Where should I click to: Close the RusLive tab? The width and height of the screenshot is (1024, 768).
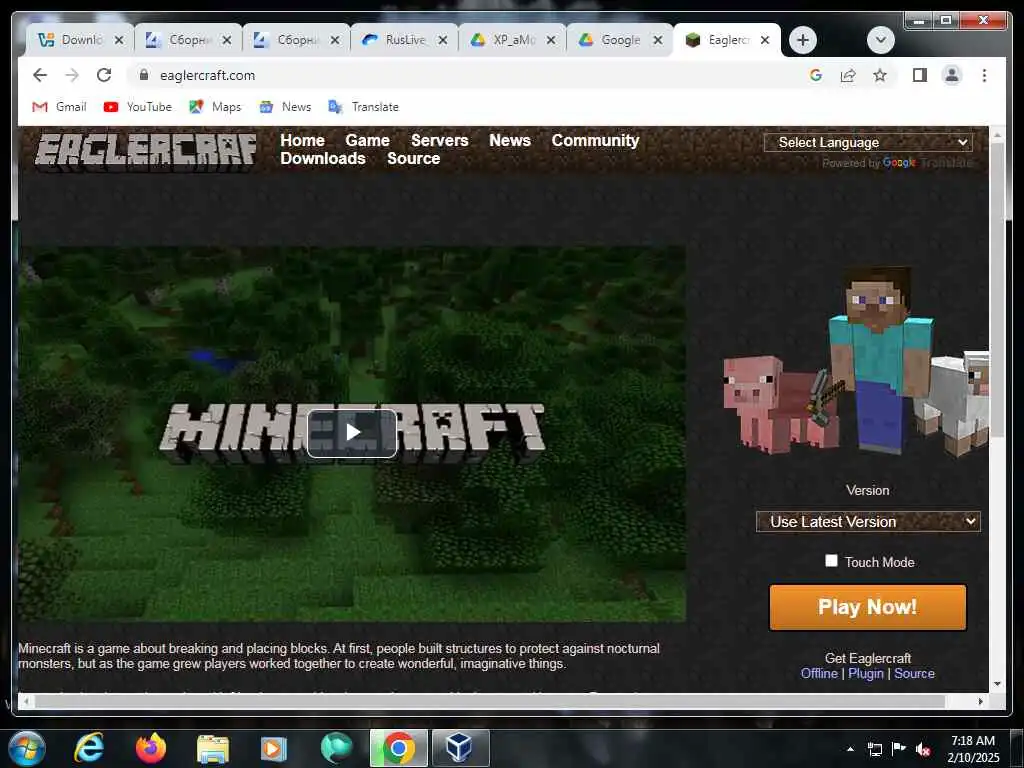click(443, 40)
